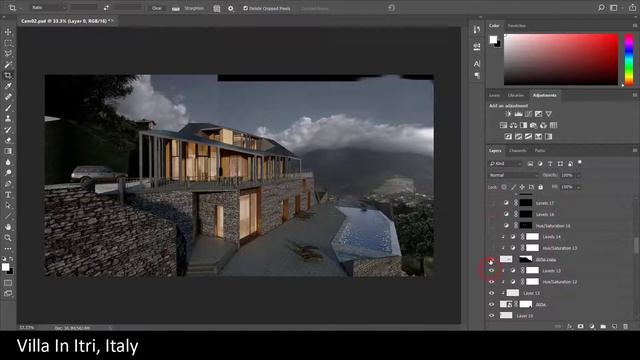The width and height of the screenshot is (640, 360).
Task: Select the Zoom tool
Action: pos(8,238)
